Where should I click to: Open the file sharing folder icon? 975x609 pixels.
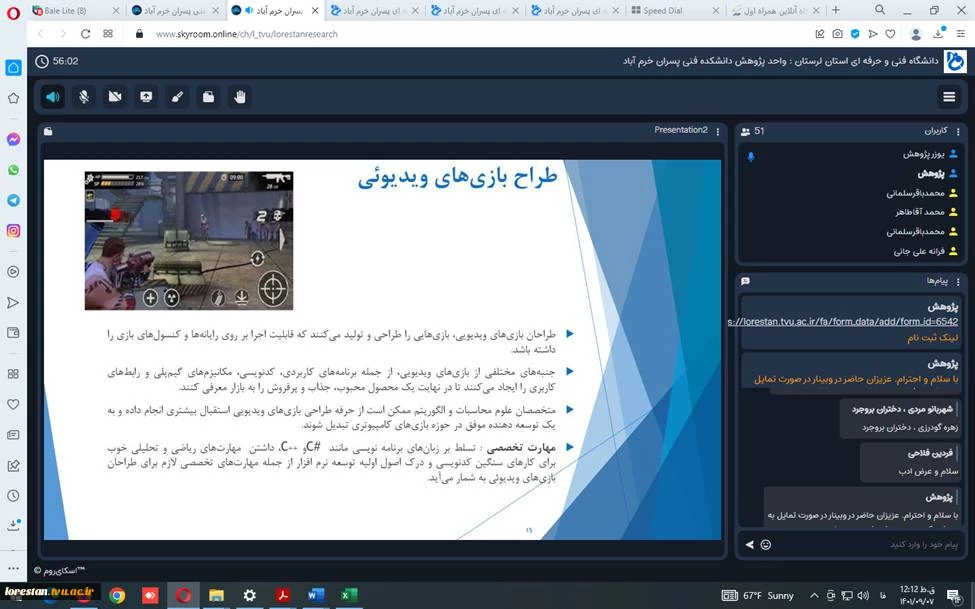[208, 97]
